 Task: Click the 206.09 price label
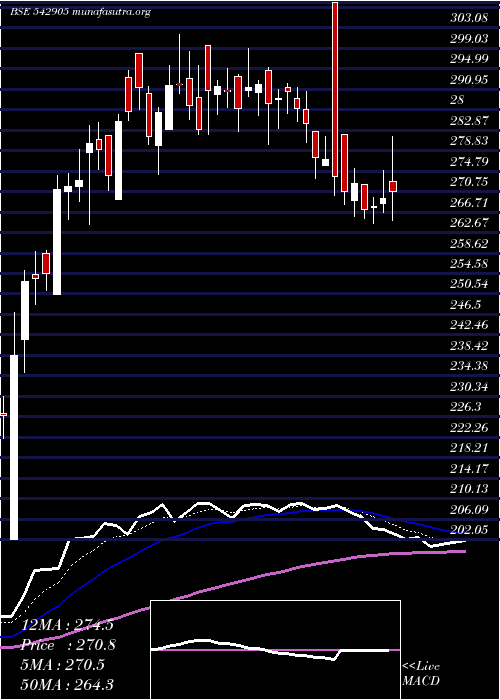[469, 509]
